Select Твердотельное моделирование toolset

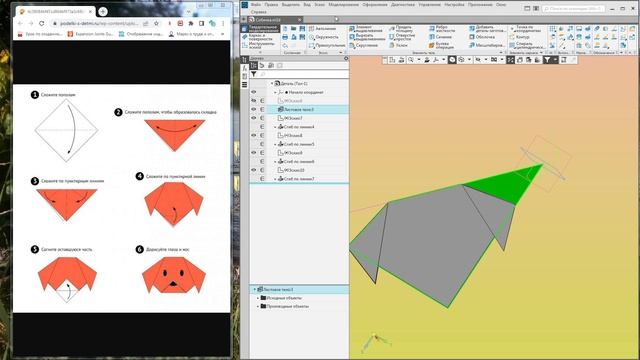(x=260, y=29)
